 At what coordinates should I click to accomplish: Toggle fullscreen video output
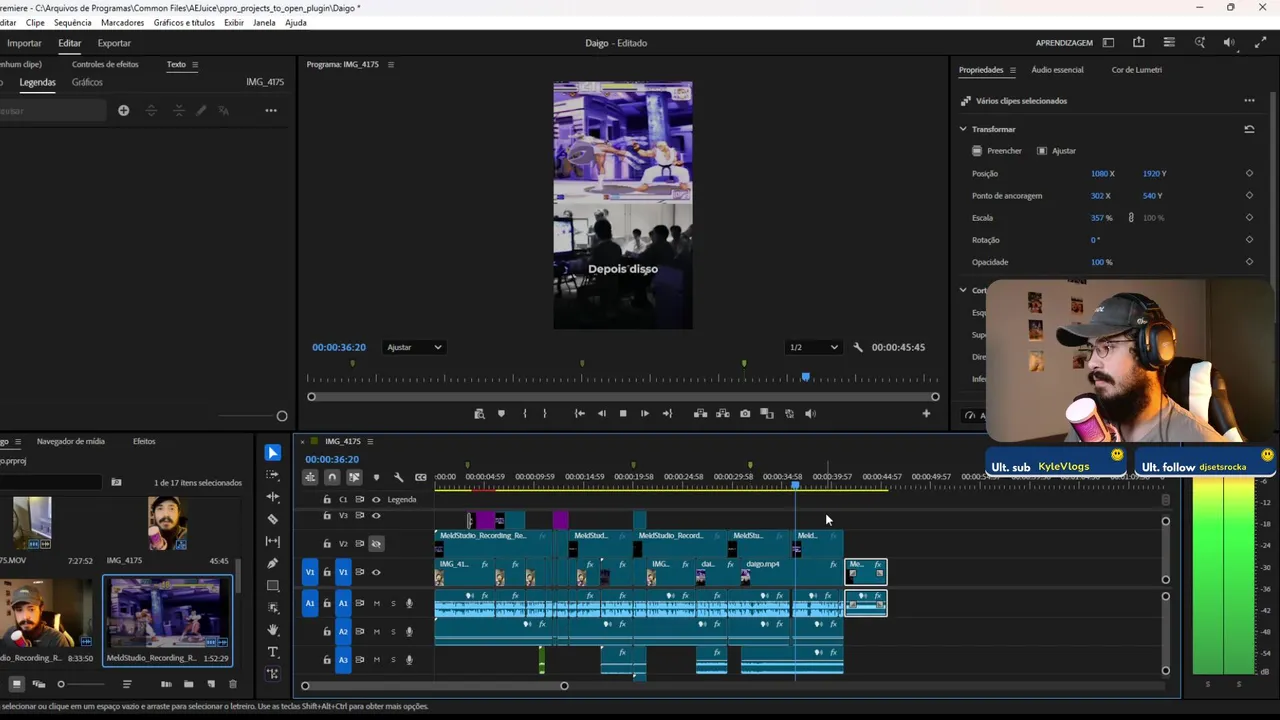[1260, 43]
